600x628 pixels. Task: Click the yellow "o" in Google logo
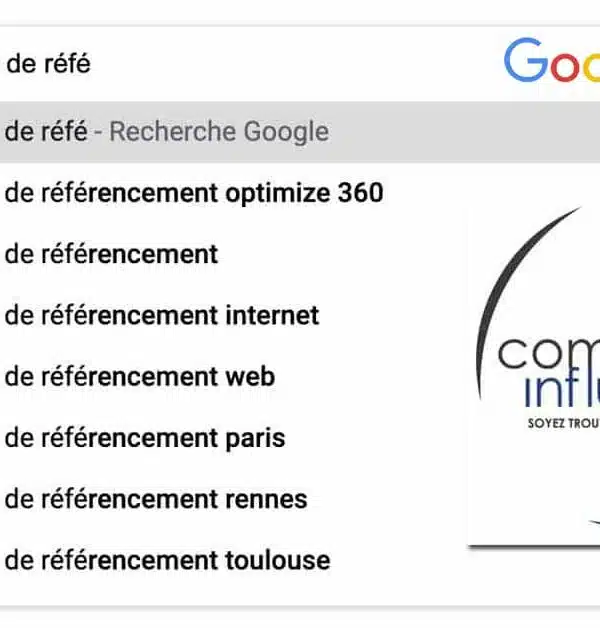(589, 67)
